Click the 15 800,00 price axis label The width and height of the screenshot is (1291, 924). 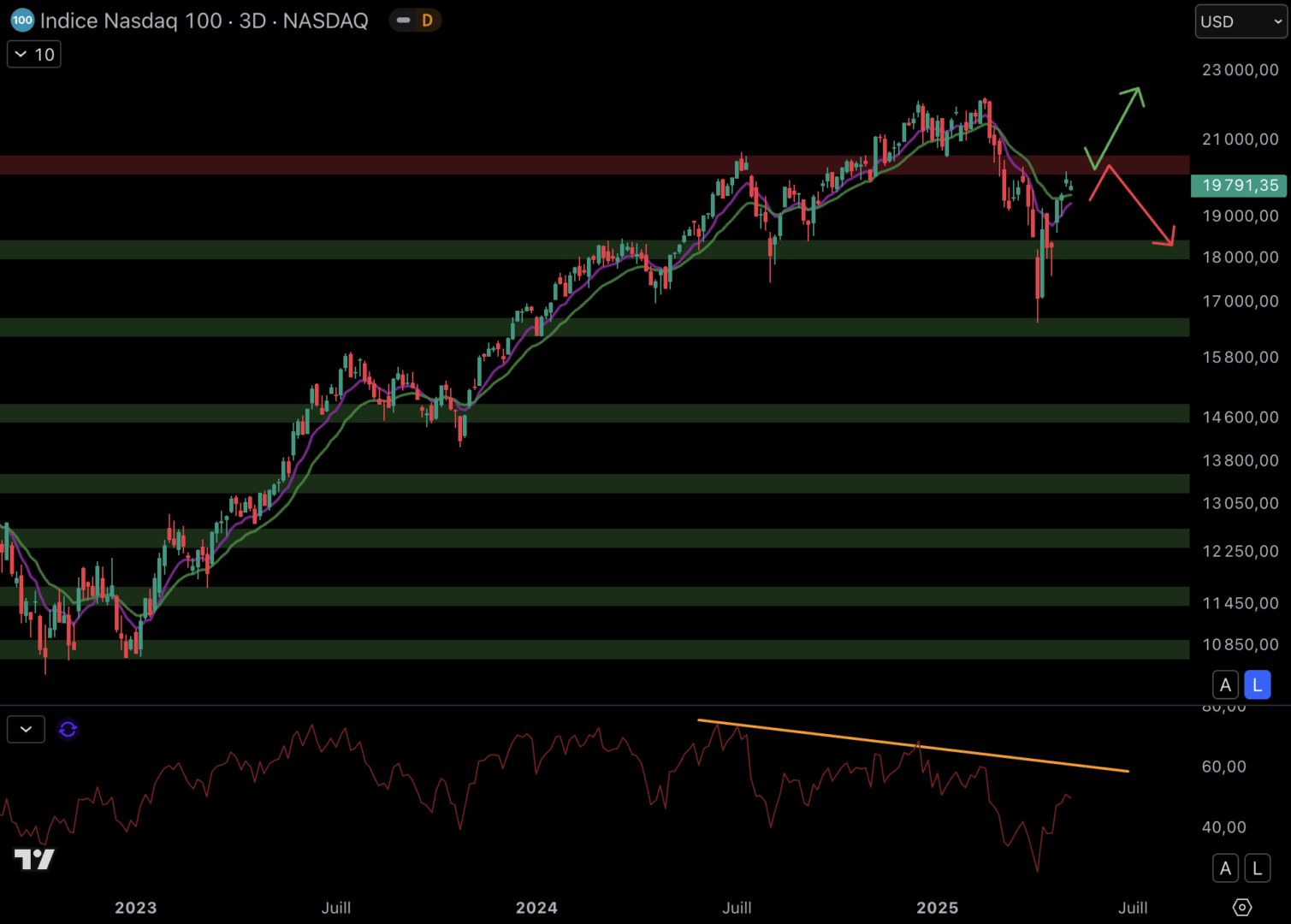pyautogui.click(x=1241, y=358)
